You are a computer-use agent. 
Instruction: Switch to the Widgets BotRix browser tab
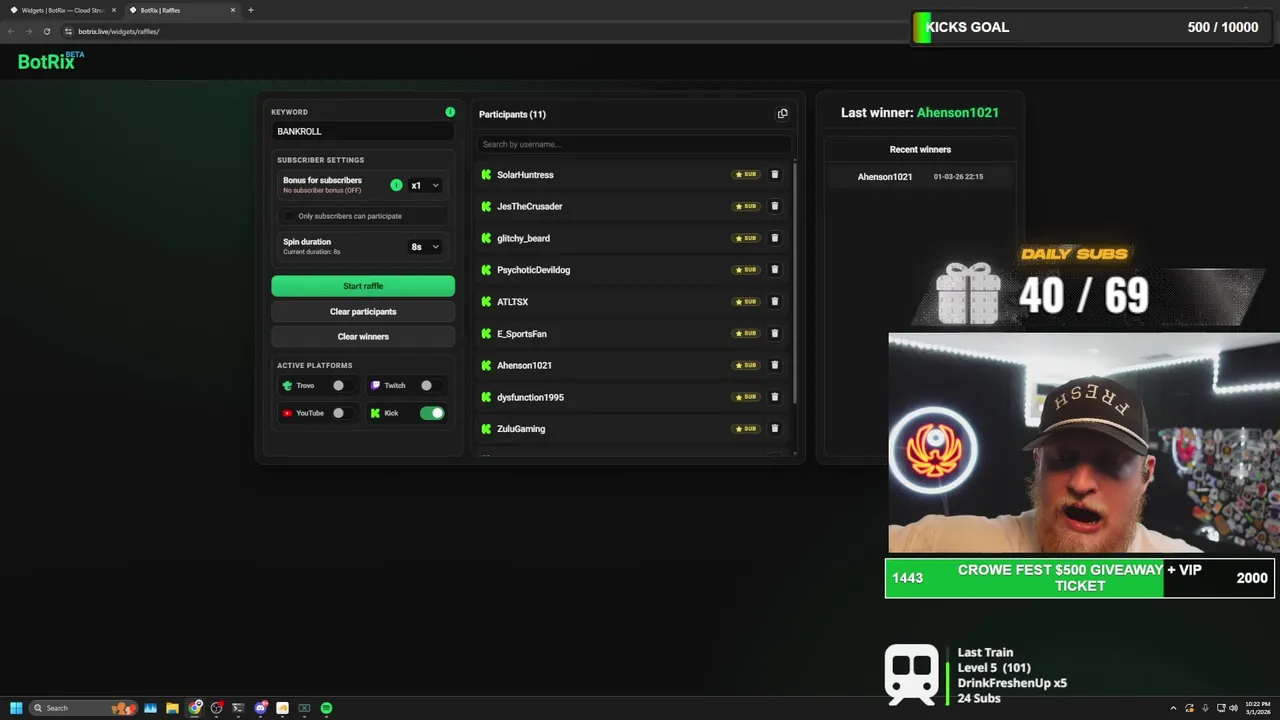pos(62,10)
